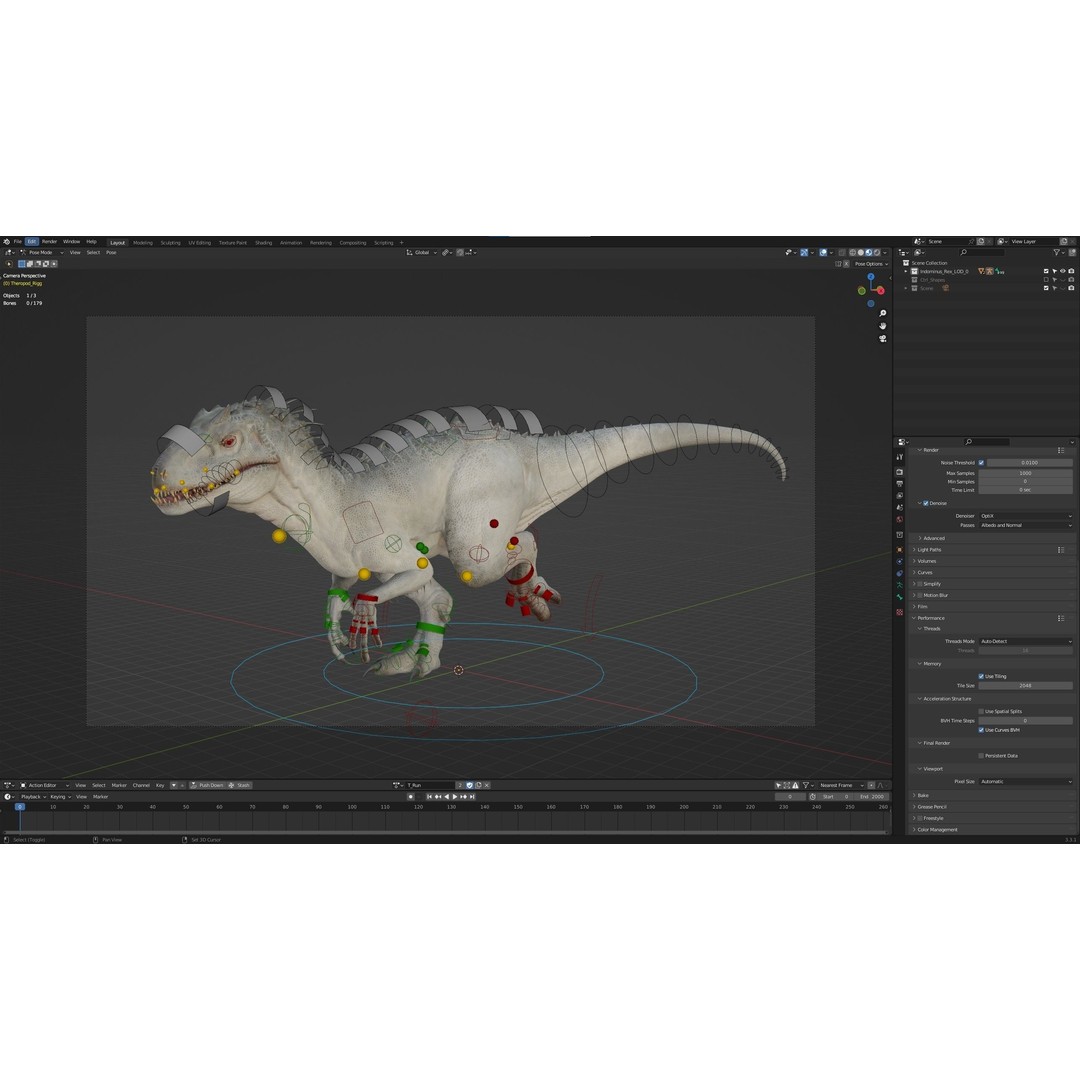The height and width of the screenshot is (1080, 1080).
Task: Open the Output properties tab icon
Action: click(900, 484)
